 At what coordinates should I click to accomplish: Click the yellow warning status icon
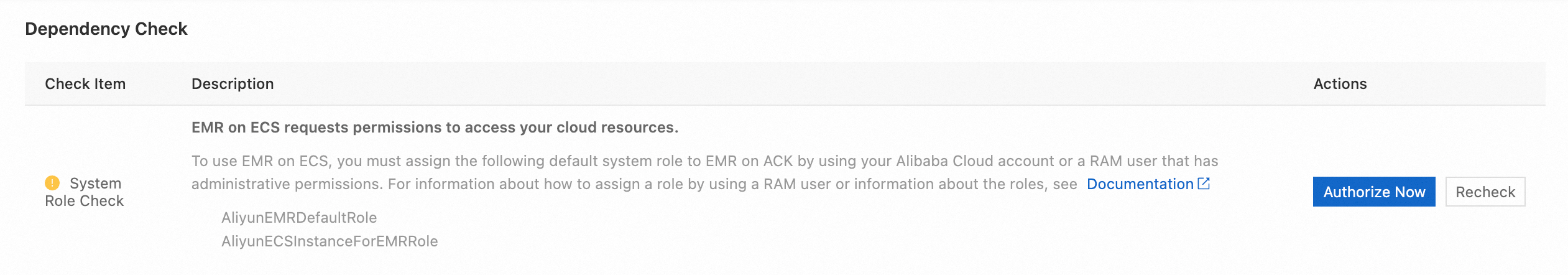52,183
